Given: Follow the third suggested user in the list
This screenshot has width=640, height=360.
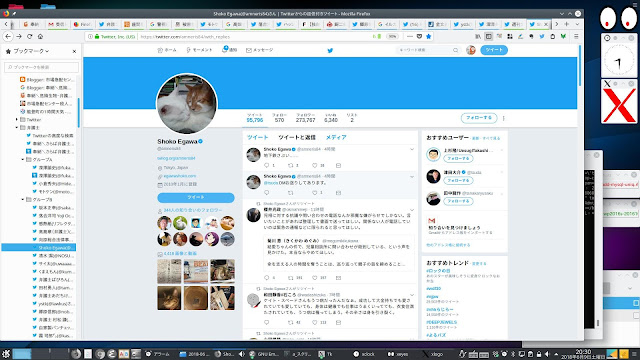Looking at the screenshot, I should (458, 201).
